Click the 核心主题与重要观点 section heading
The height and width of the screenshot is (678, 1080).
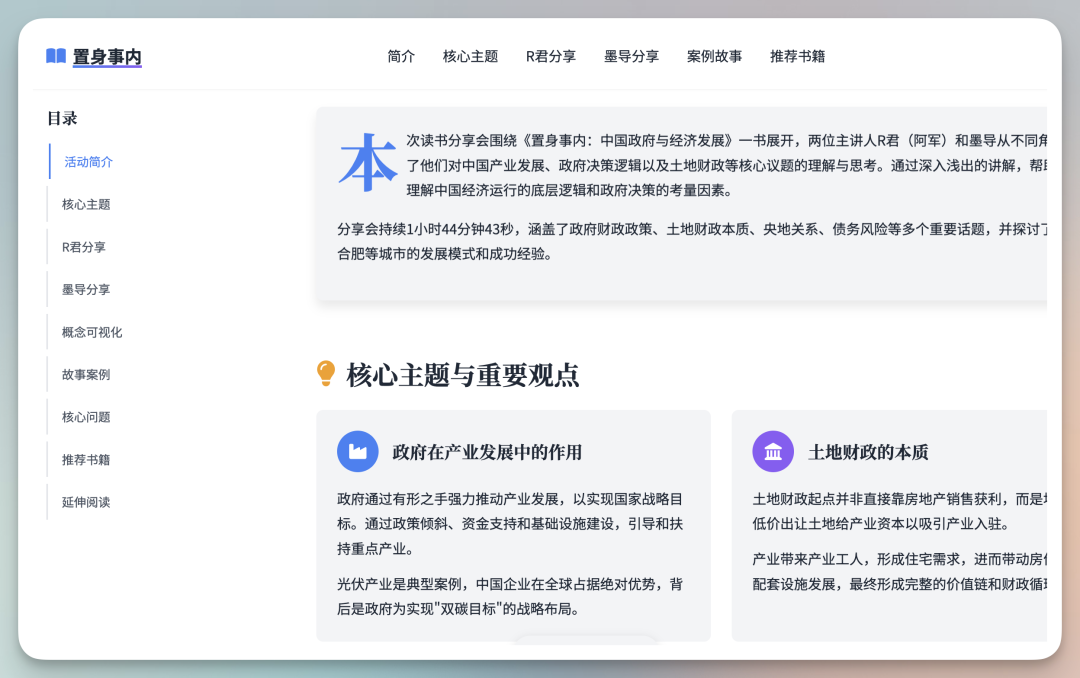(463, 376)
